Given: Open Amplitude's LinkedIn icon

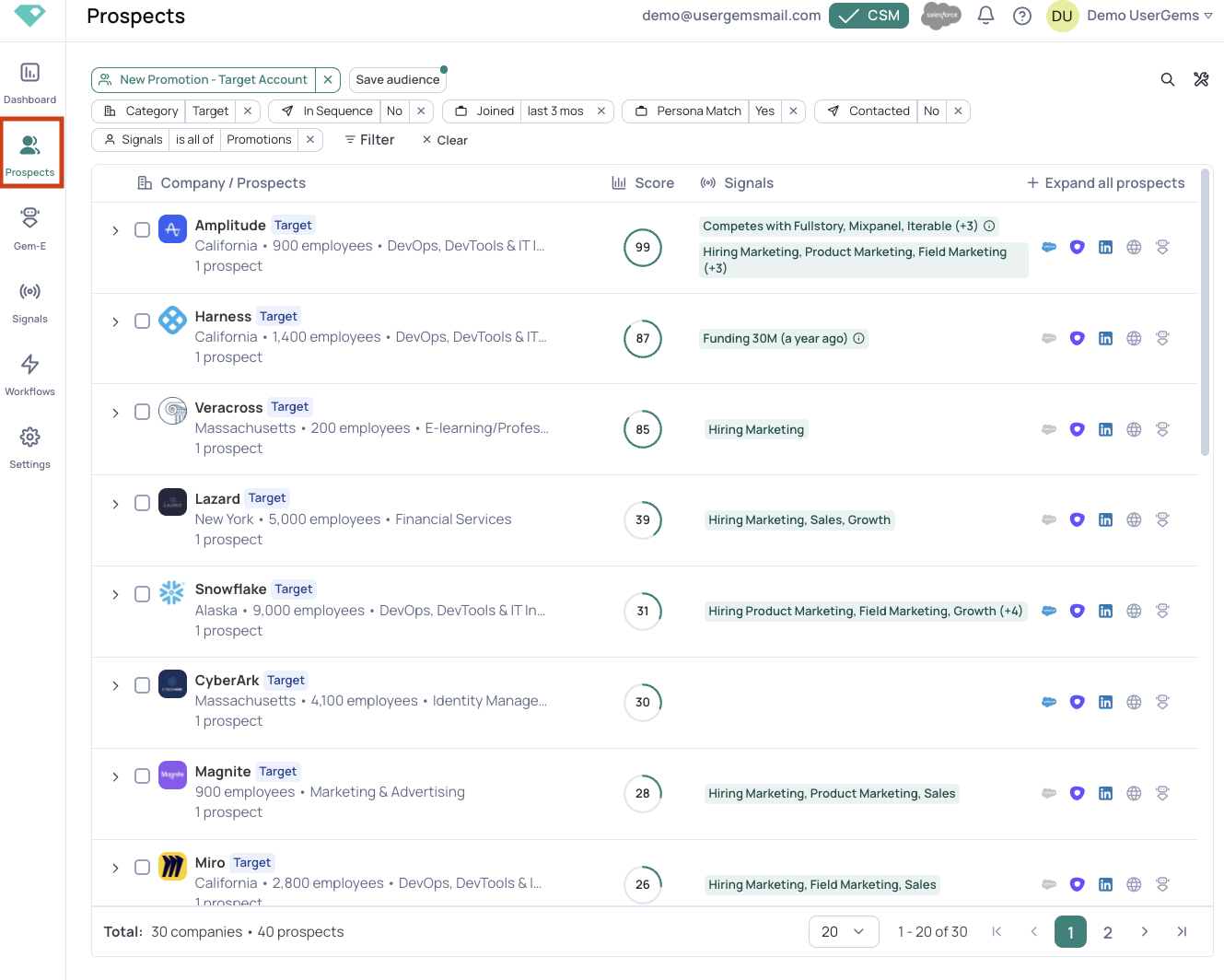Looking at the screenshot, I should (1105, 247).
